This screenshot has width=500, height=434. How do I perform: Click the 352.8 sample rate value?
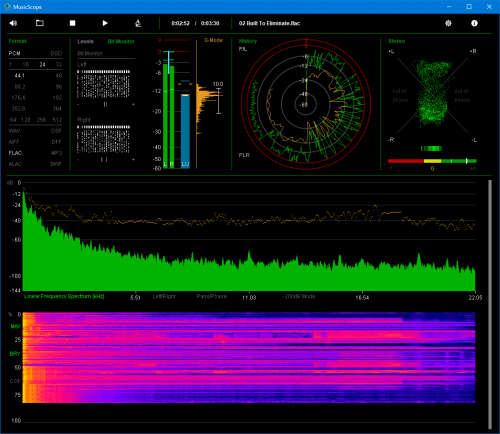pyautogui.click(x=18, y=109)
